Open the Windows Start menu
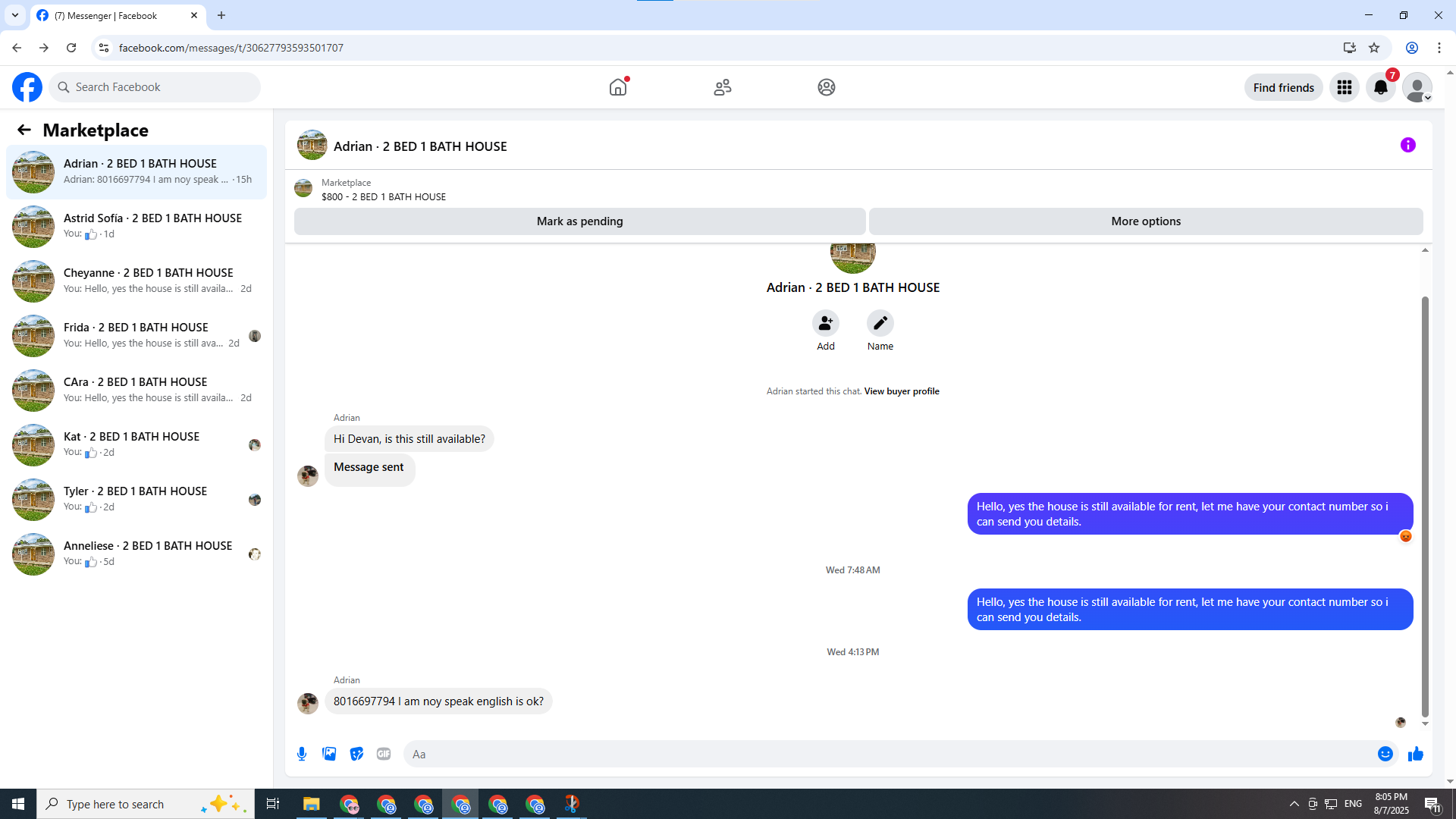1456x819 pixels. (18, 804)
